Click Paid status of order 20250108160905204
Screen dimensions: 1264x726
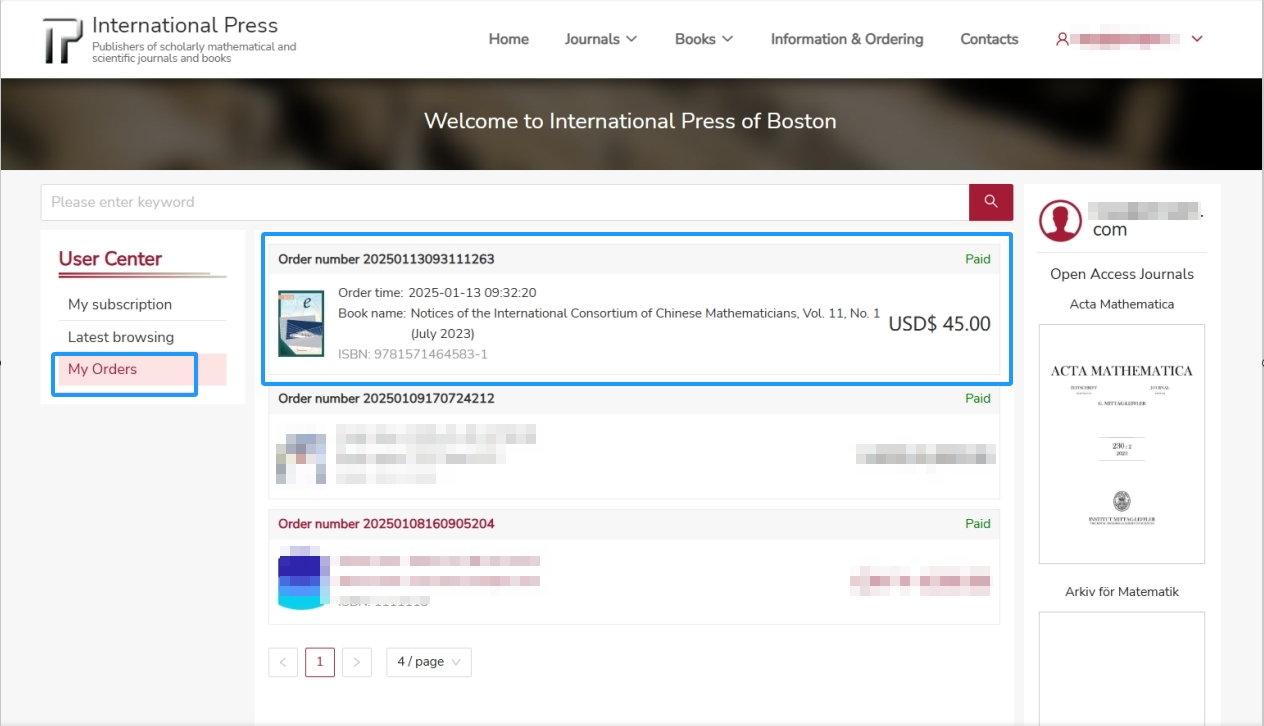pyautogui.click(x=978, y=524)
